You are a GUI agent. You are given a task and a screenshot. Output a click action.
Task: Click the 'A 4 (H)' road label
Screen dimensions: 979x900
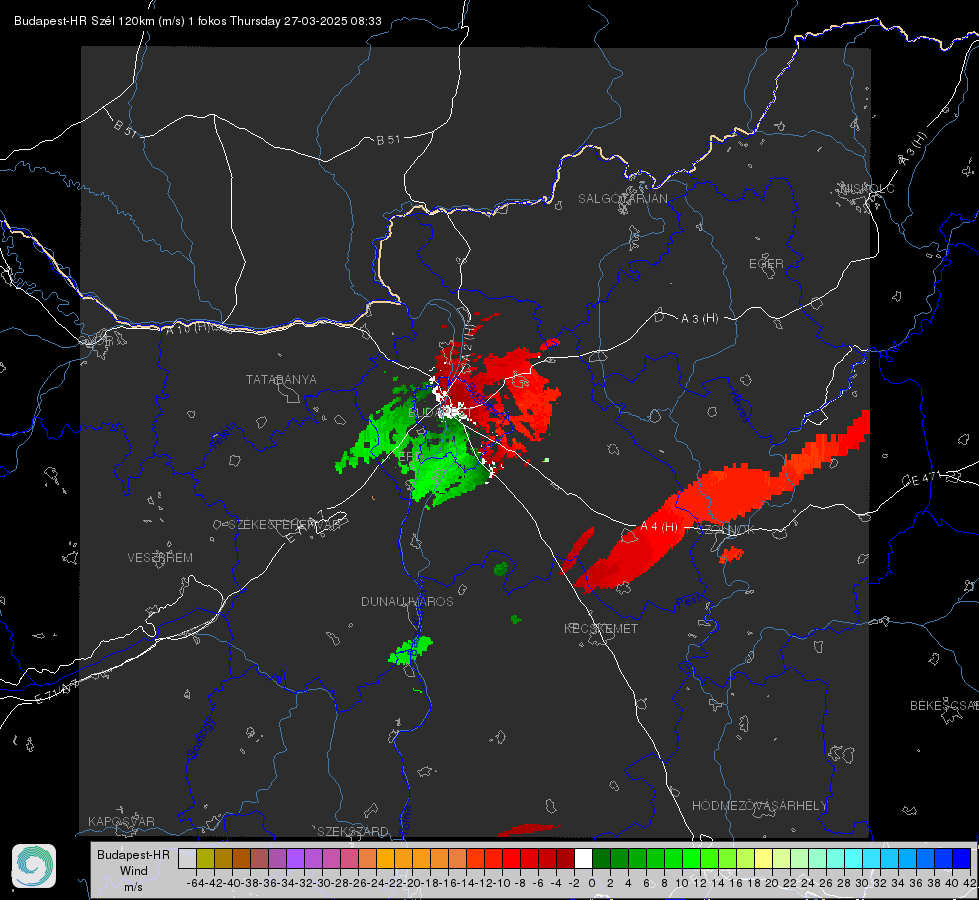point(659,527)
